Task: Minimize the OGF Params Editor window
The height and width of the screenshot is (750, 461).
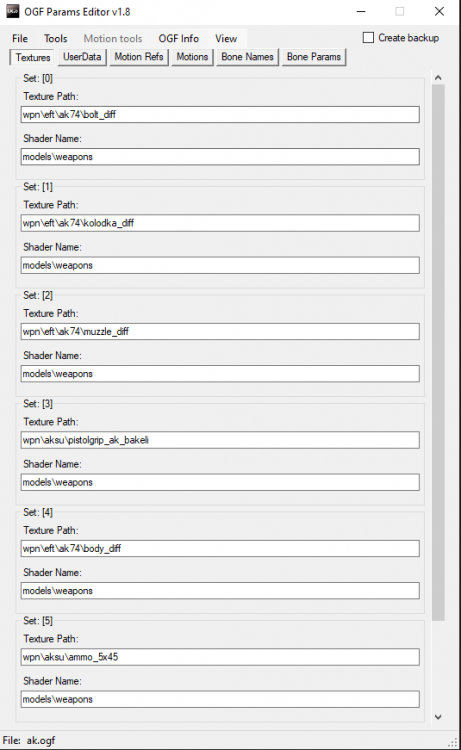Action: (361, 11)
